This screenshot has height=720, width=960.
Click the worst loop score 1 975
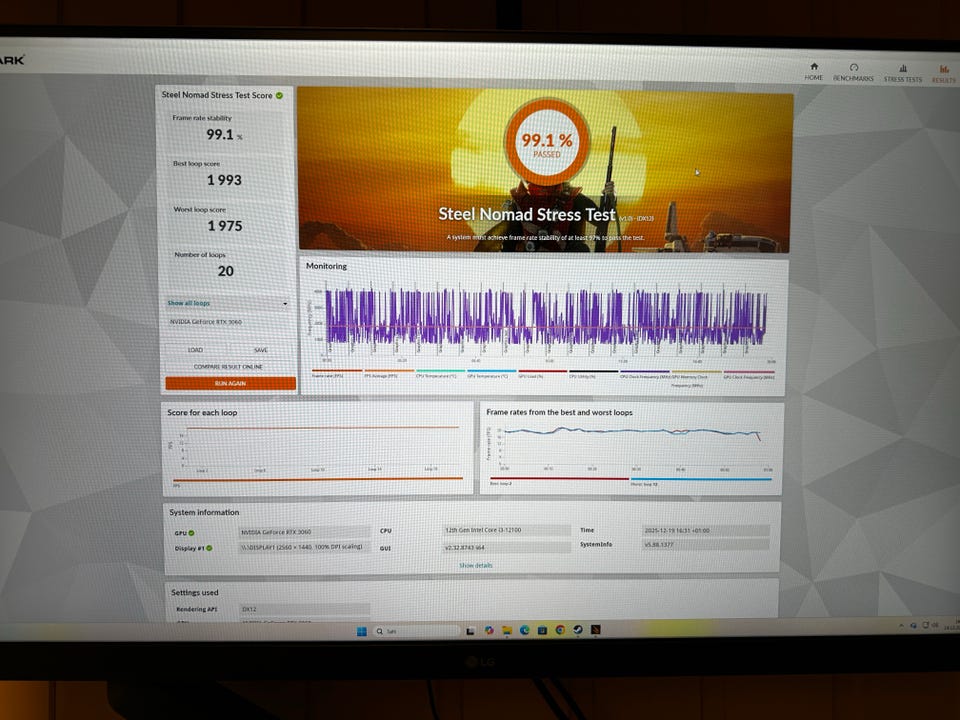[x=225, y=226]
